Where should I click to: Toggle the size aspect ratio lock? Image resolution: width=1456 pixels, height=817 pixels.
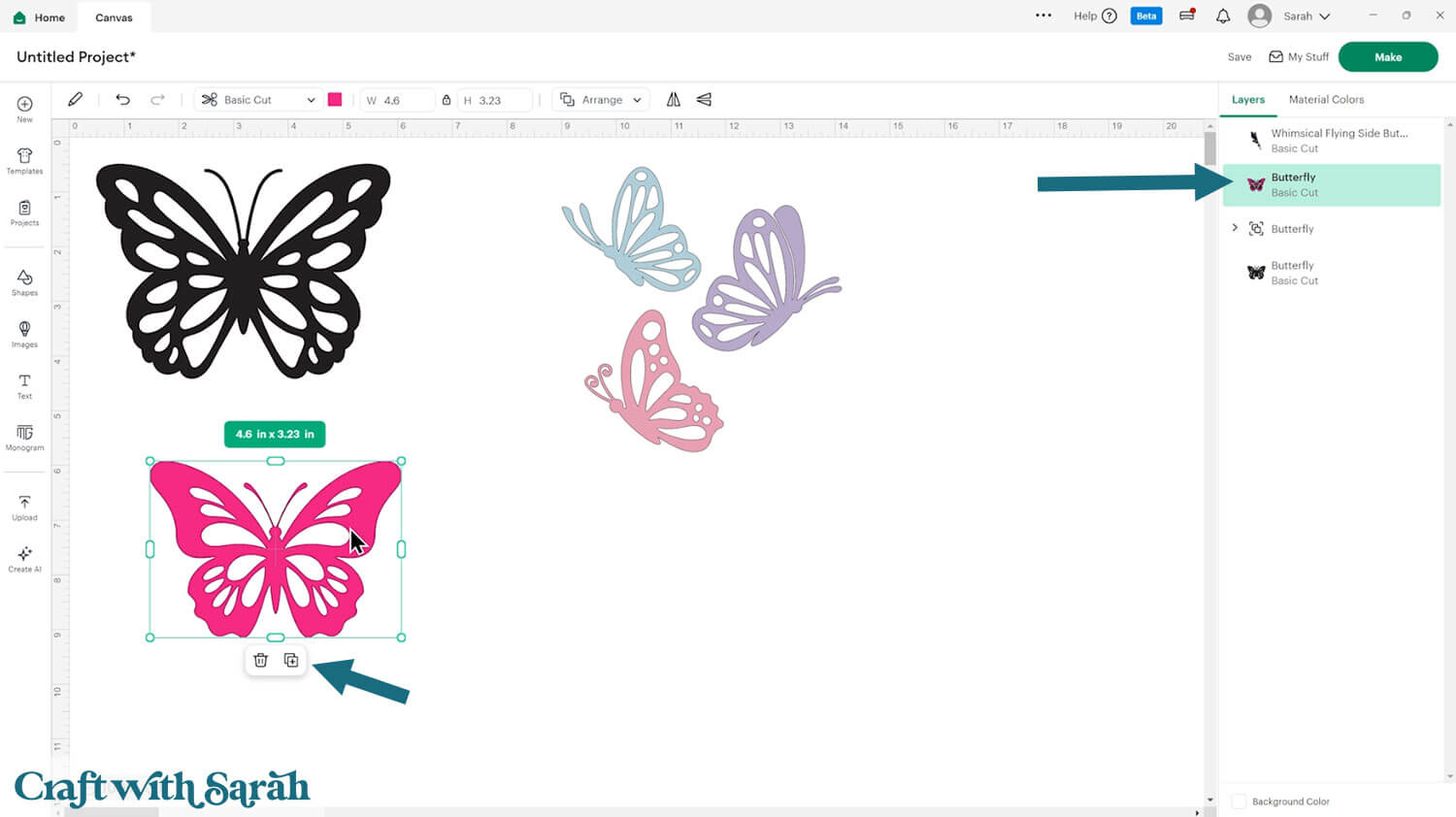(x=447, y=100)
